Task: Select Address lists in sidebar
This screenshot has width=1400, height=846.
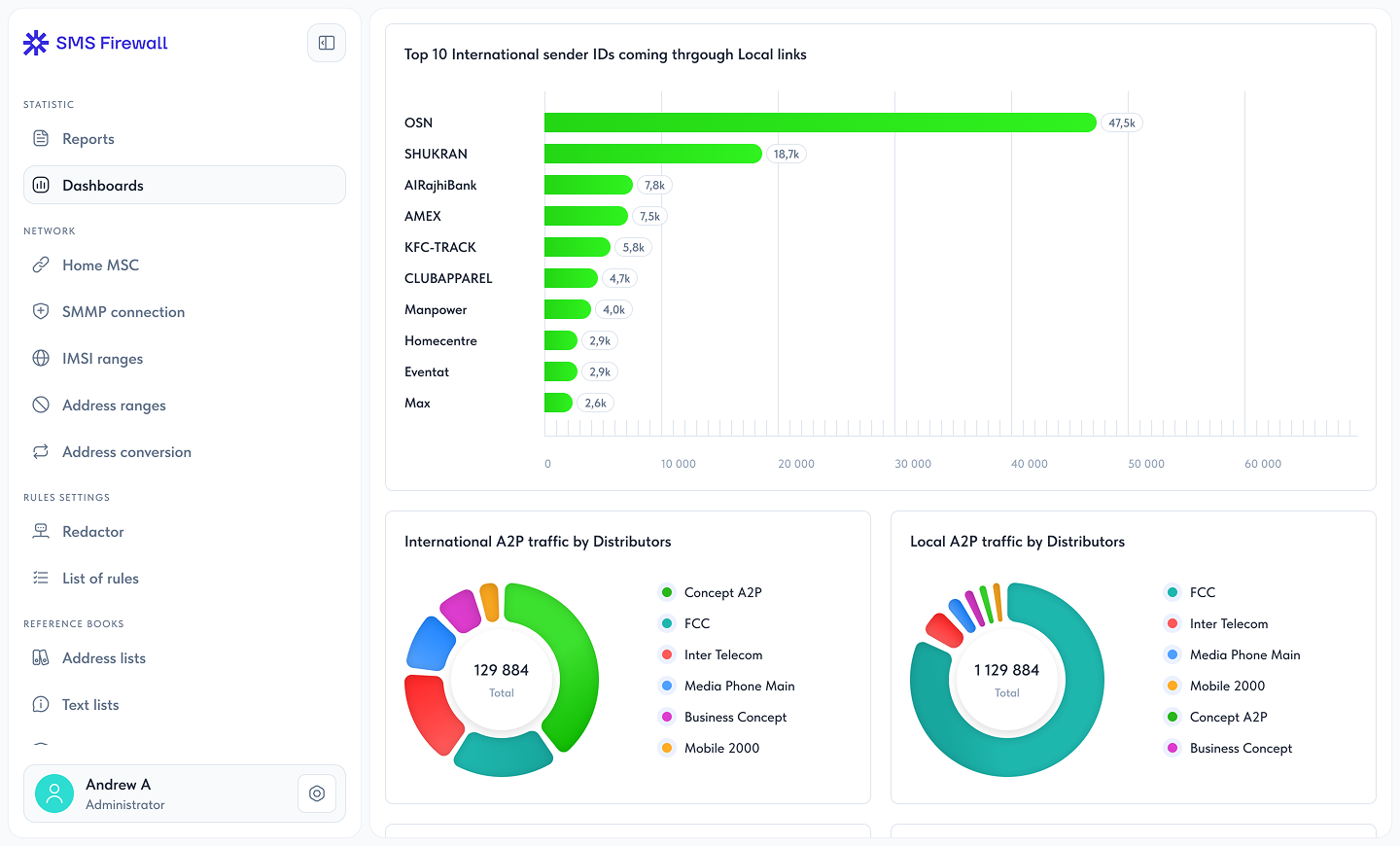Action: click(x=104, y=657)
